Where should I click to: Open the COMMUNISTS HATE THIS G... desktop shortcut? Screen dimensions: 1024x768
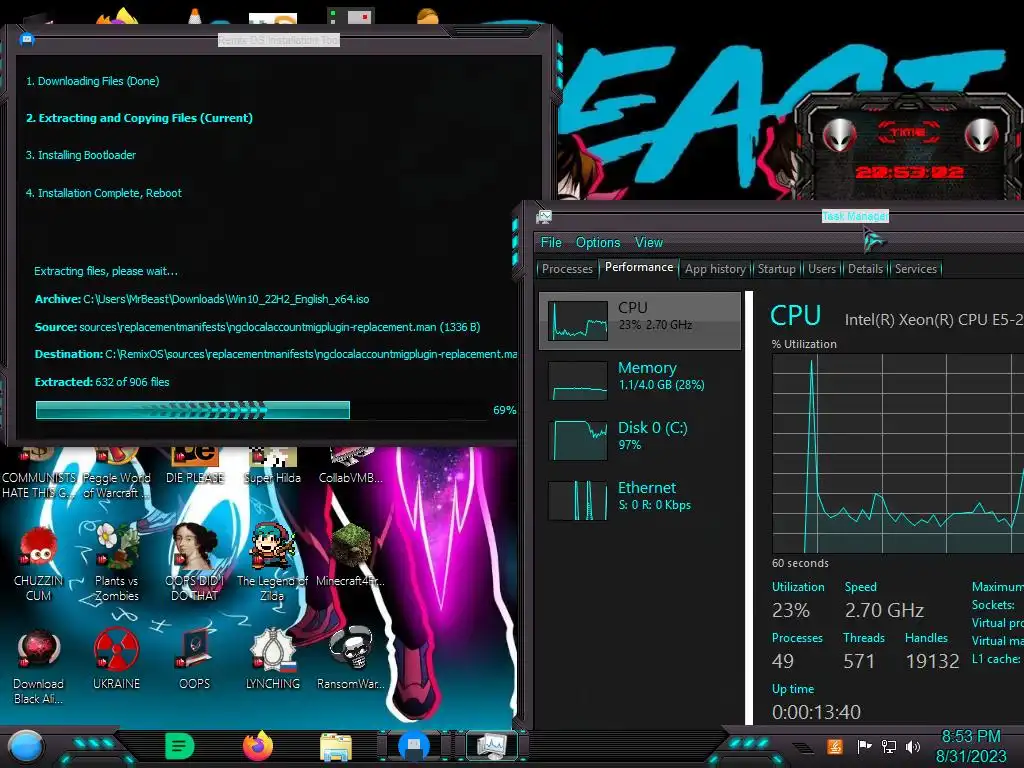click(x=39, y=473)
